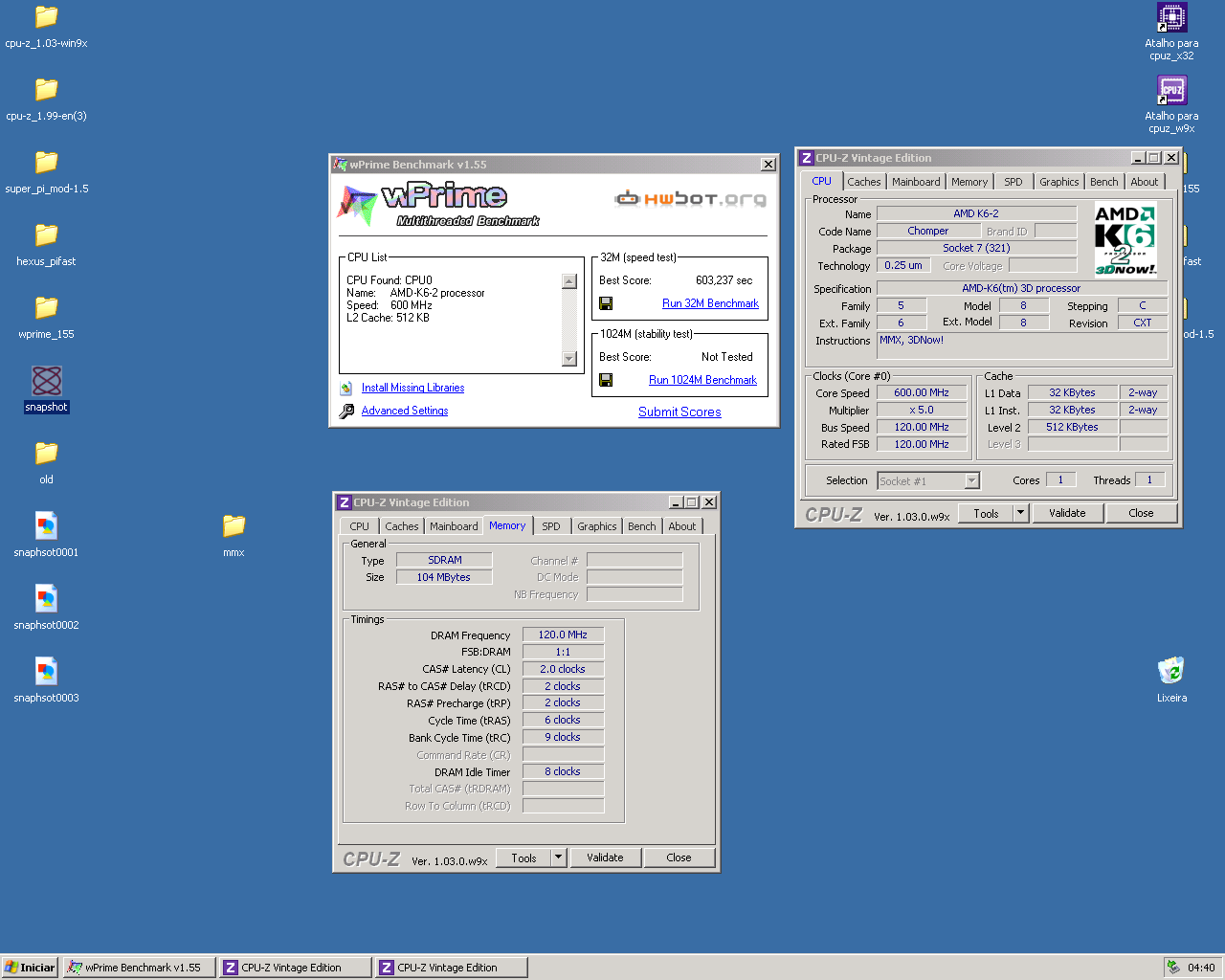Image resolution: width=1225 pixels, height=980 pixels.
Task: Open the snapshot desktop icon
Action: [46, 381]
